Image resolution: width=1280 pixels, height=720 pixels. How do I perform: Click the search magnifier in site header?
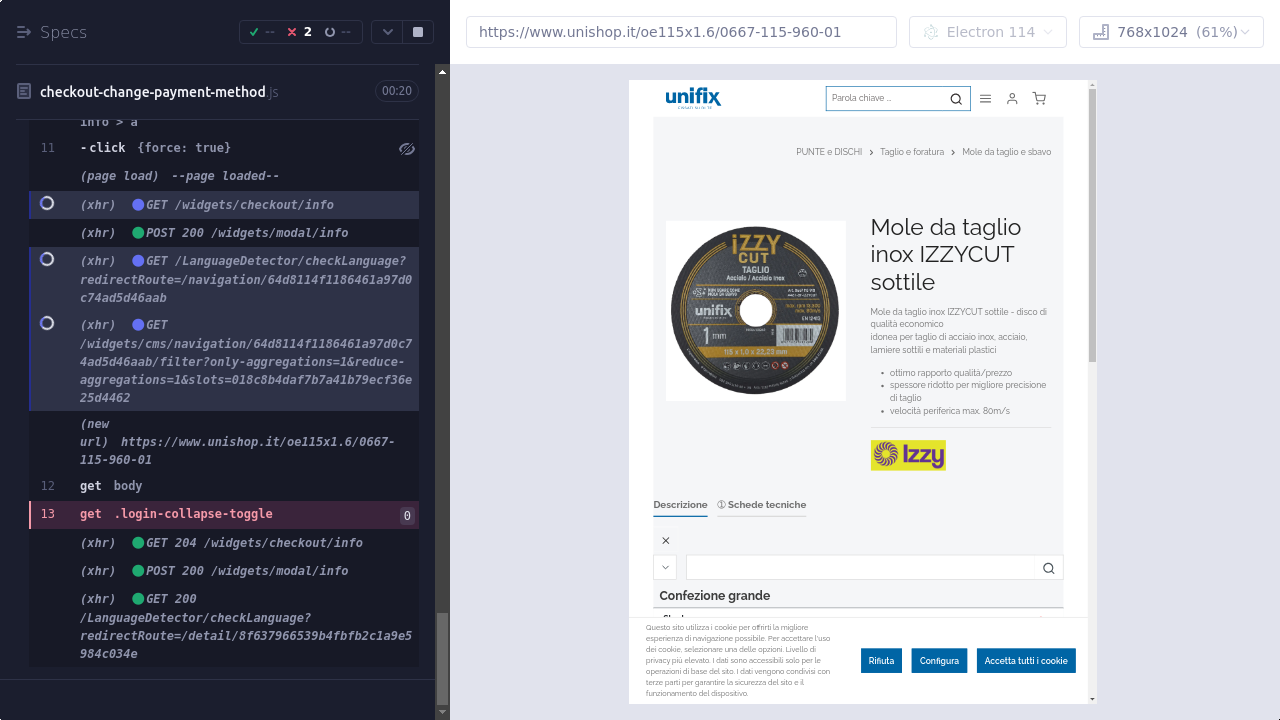pyautogui.click(x=956, y=99)
